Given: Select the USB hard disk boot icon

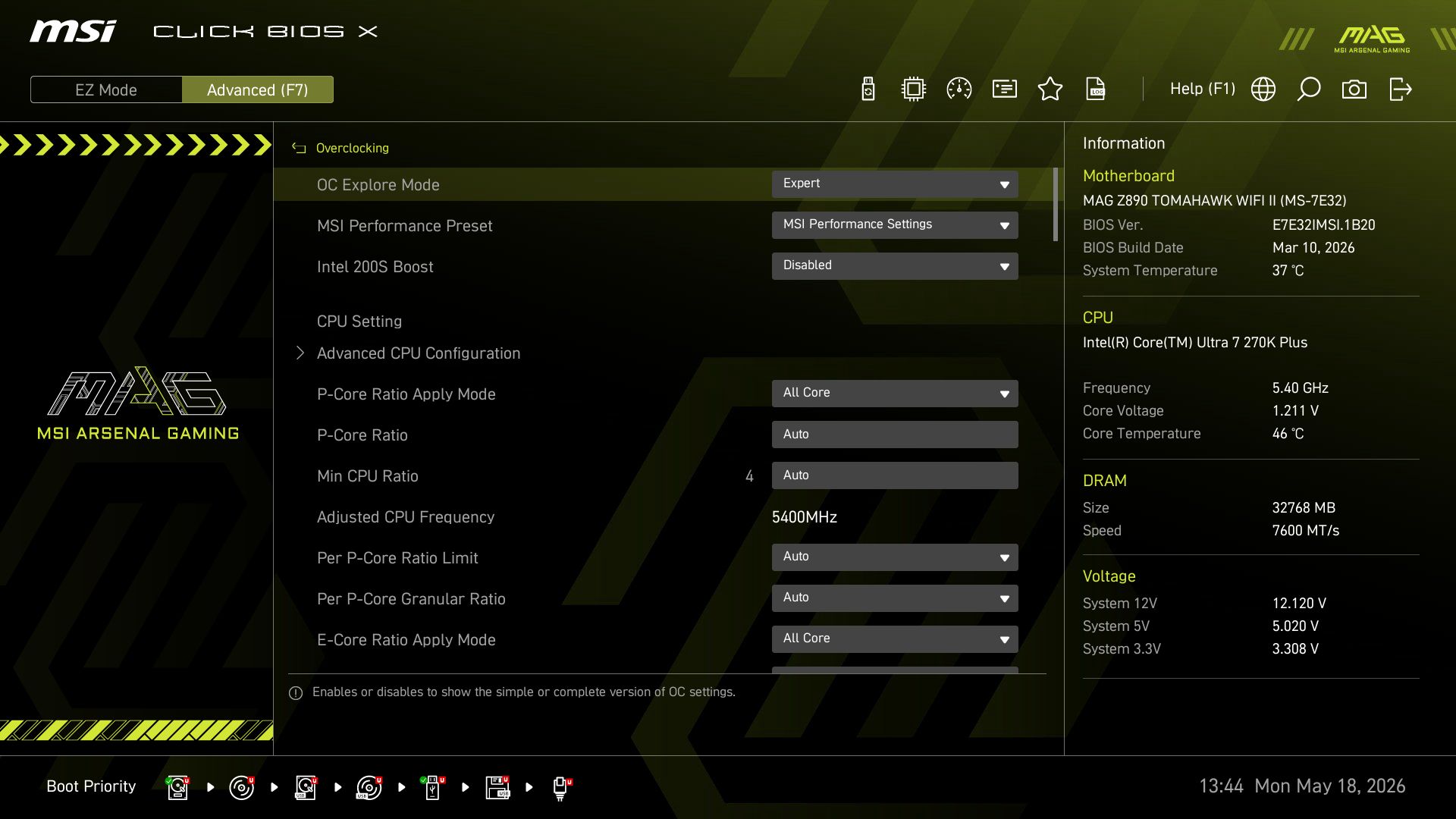Looking at the screenshot, I should click(x=305, y=787).
